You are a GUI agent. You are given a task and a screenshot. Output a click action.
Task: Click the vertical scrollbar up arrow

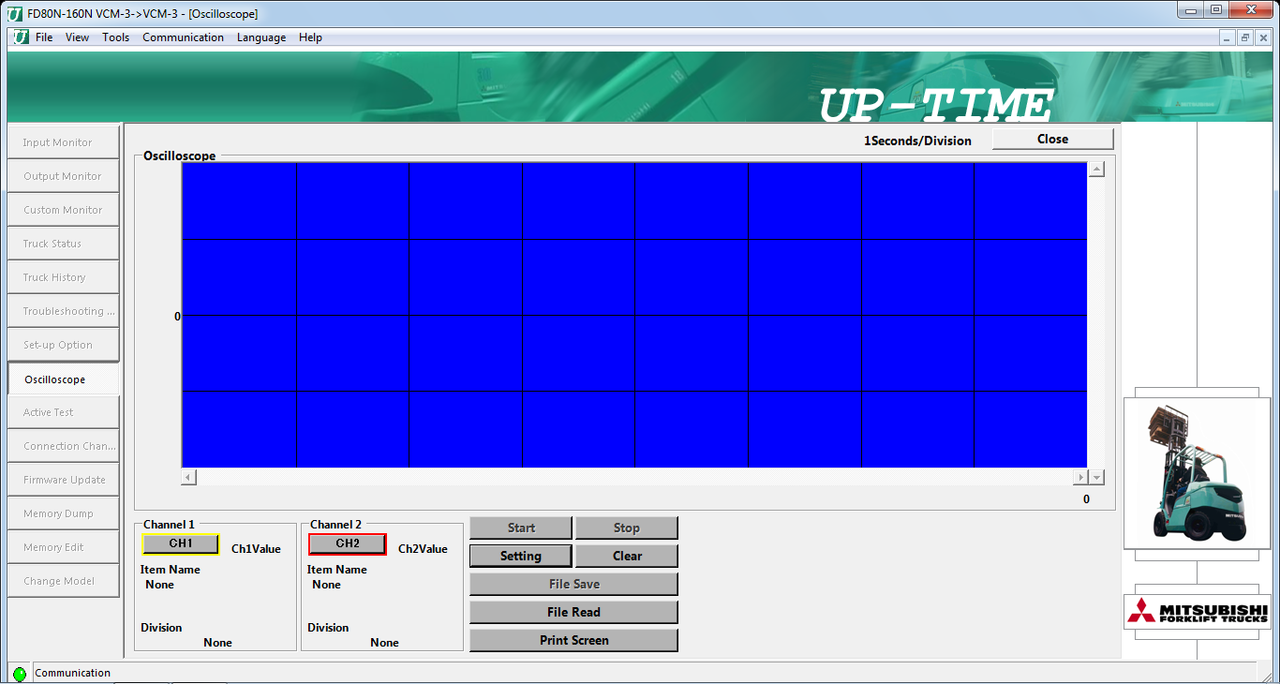pyautogui.click(x=1096, y=169)
